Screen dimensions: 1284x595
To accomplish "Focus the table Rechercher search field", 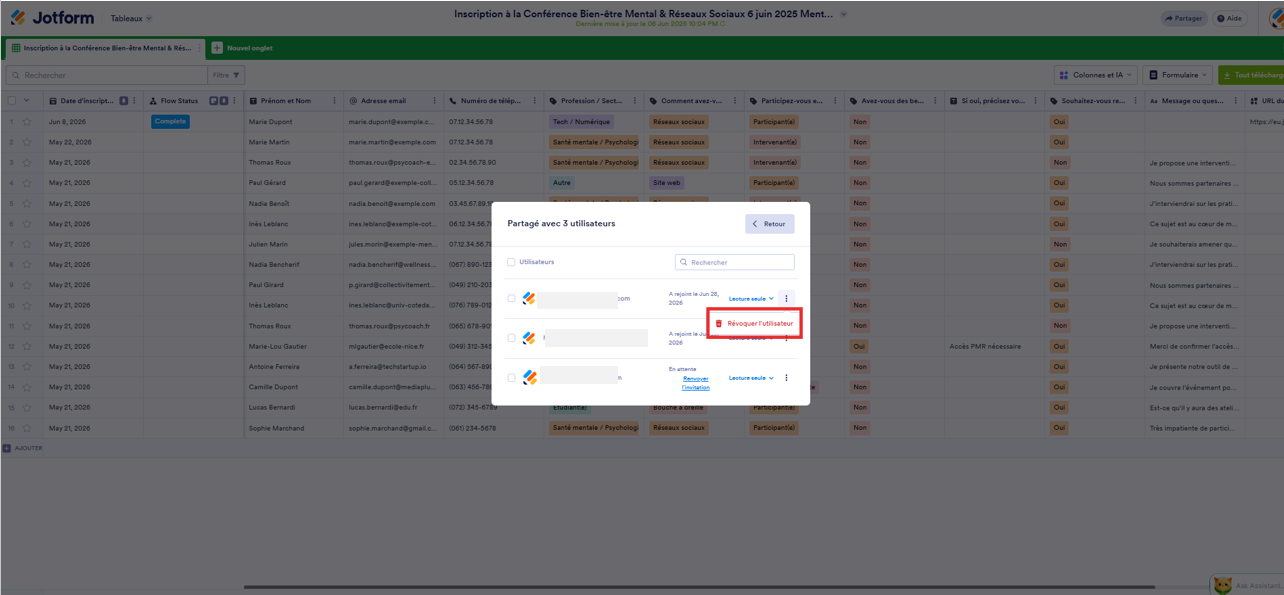I will pos(107,75).
